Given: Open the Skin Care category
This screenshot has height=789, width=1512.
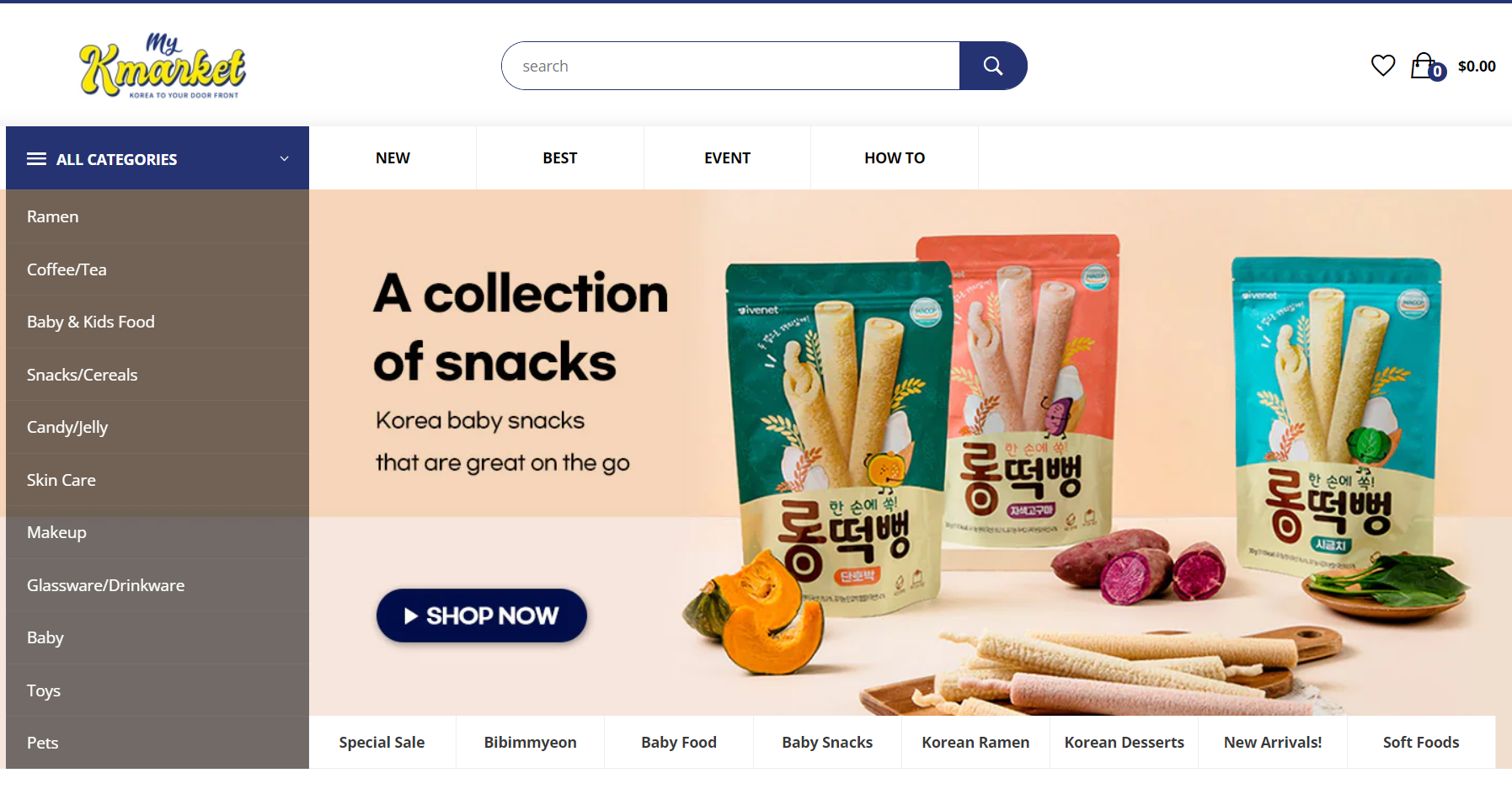Looking at the screenshot, I should (158, 480).
